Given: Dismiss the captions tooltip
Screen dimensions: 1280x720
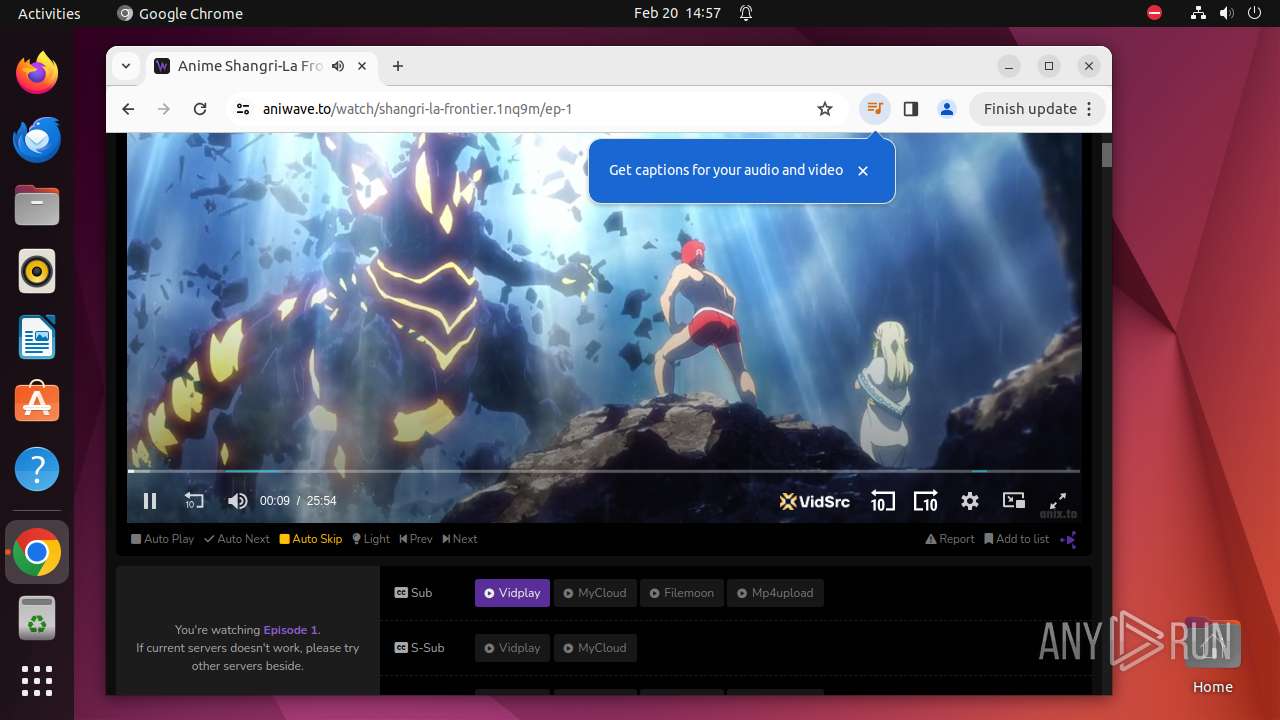Looking at the screenshot, I should pyautogui.click(x=863, y=171).
